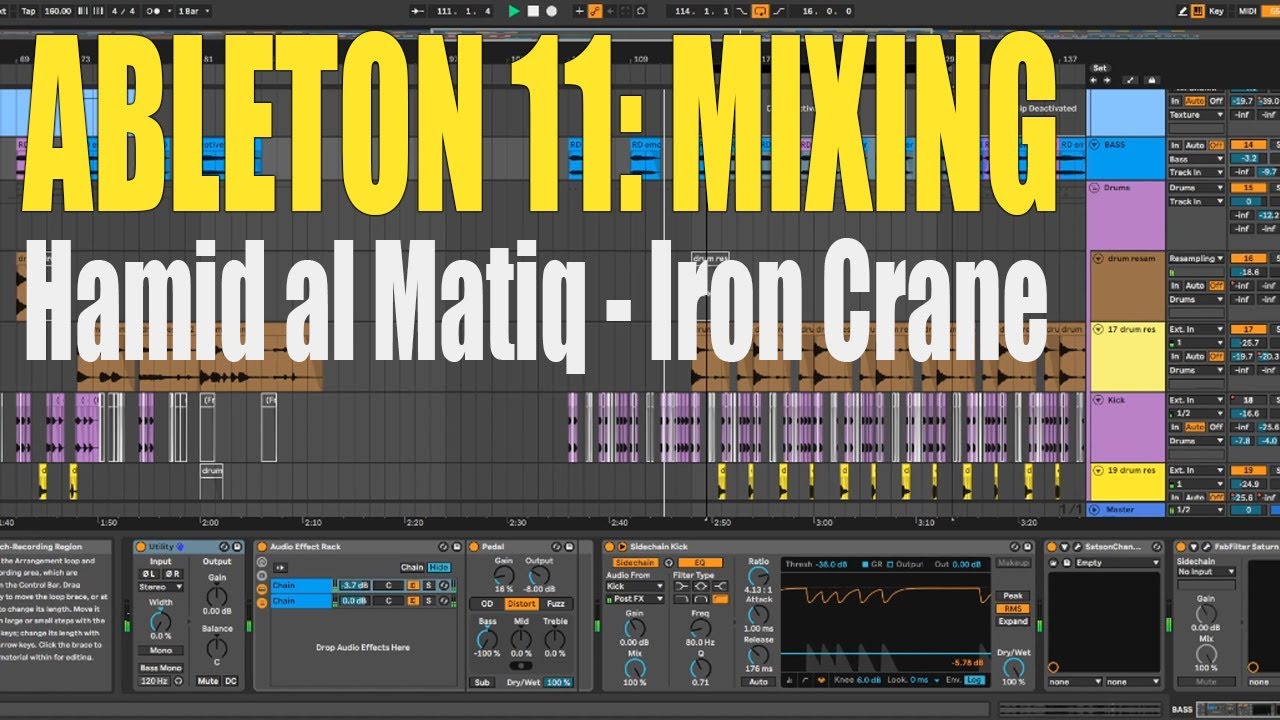Arm the Arrangement Record button
Viewport: 1280px width, 720px height.
(552, 11)
